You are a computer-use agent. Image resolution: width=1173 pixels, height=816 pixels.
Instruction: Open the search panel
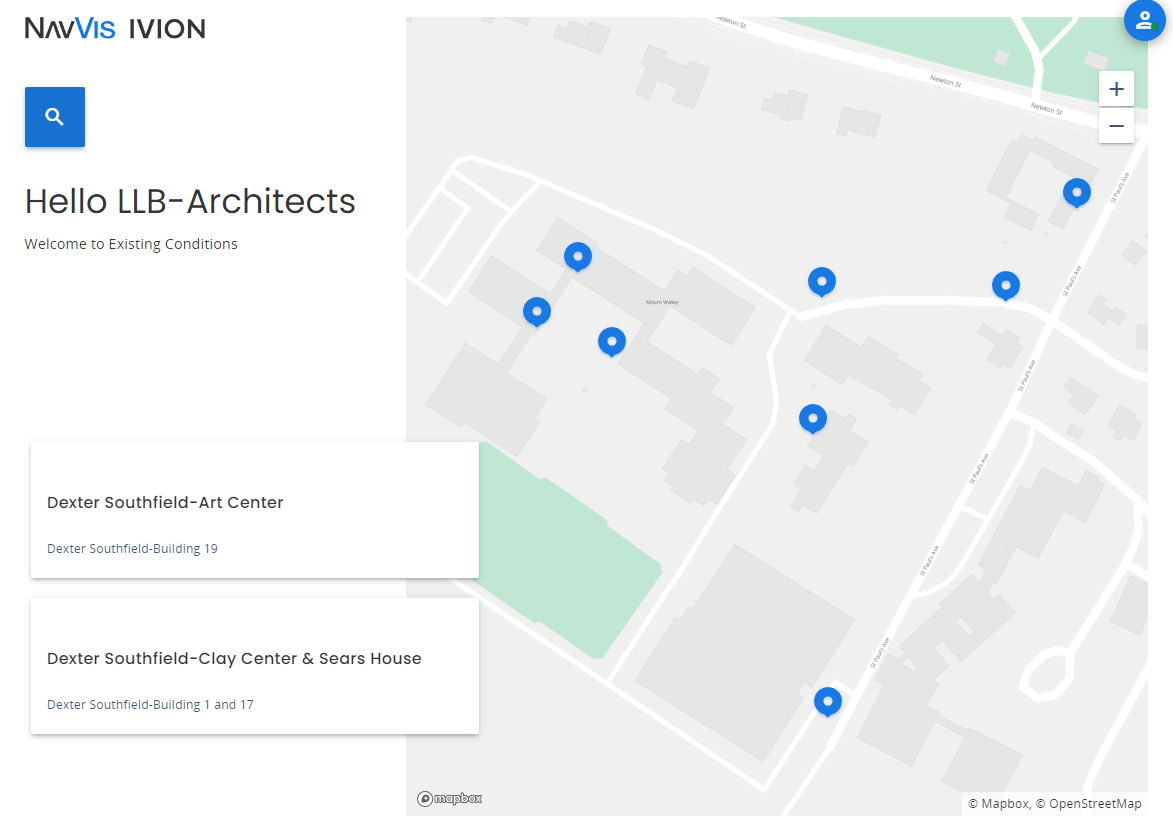click(54, 117)
